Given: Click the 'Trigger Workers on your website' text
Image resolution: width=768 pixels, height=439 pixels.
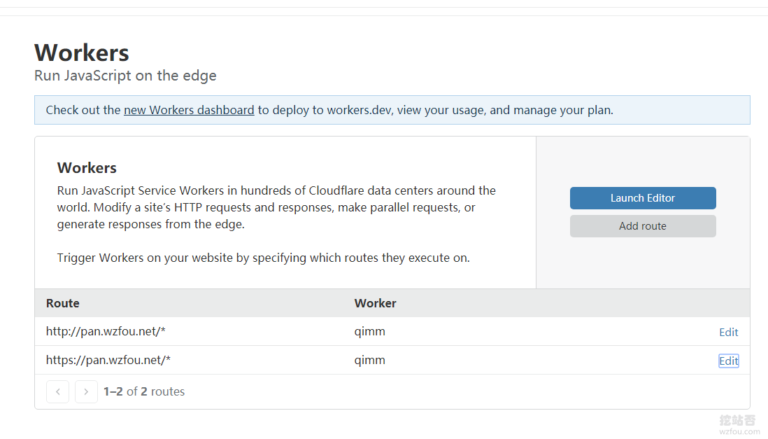Looking at the screenshot, I should tap(263, 258).
